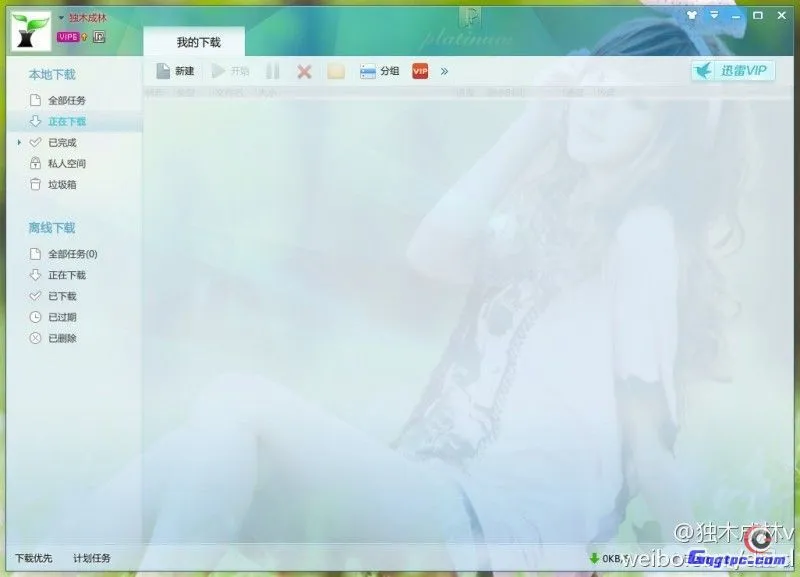This screenshot has height=577, width=800.
Task: Select 已过期 under 离线下载
Action: pyautogui.click(x=62, y=316)
